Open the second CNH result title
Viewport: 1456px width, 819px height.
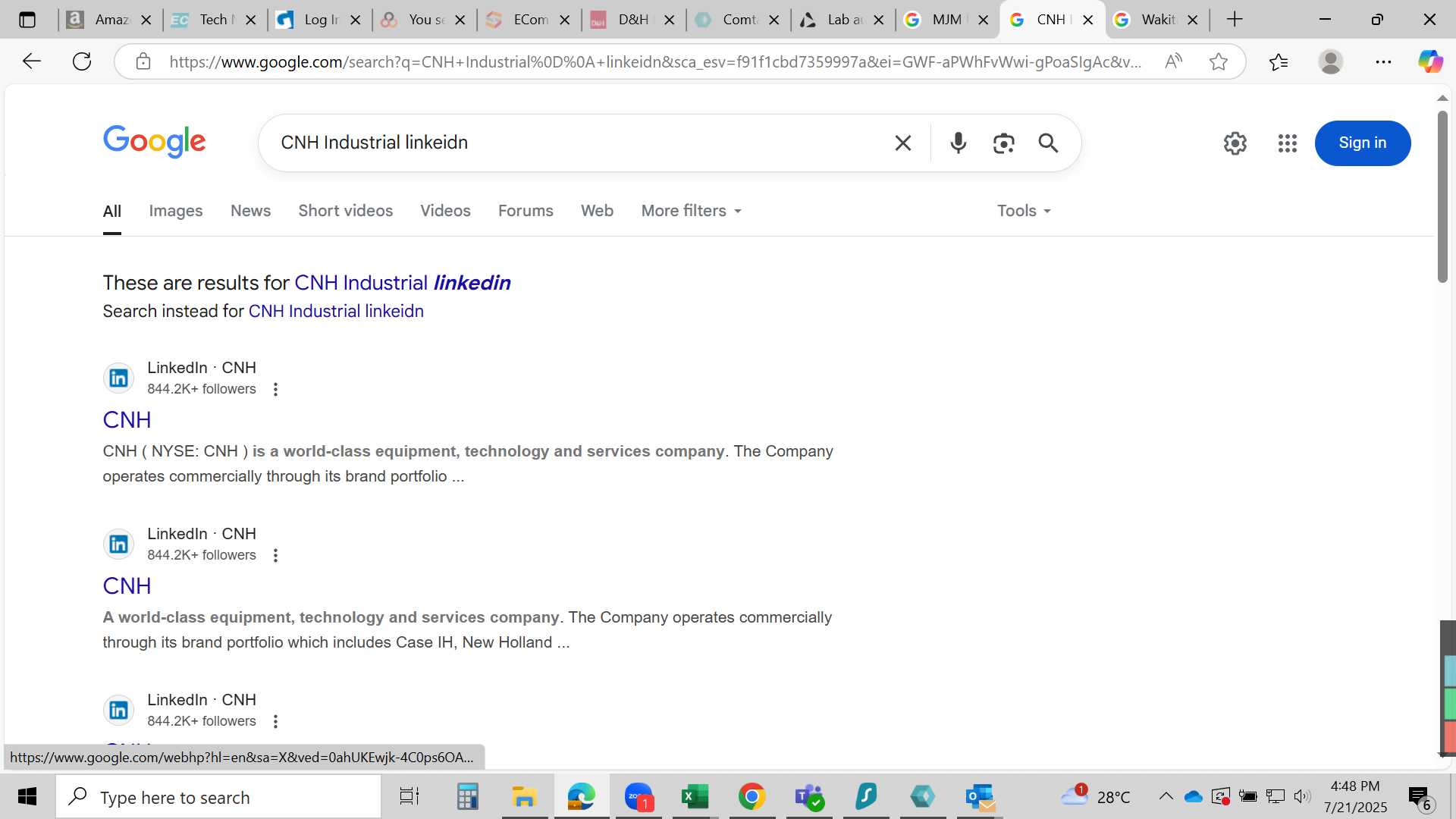click(127, 586)
